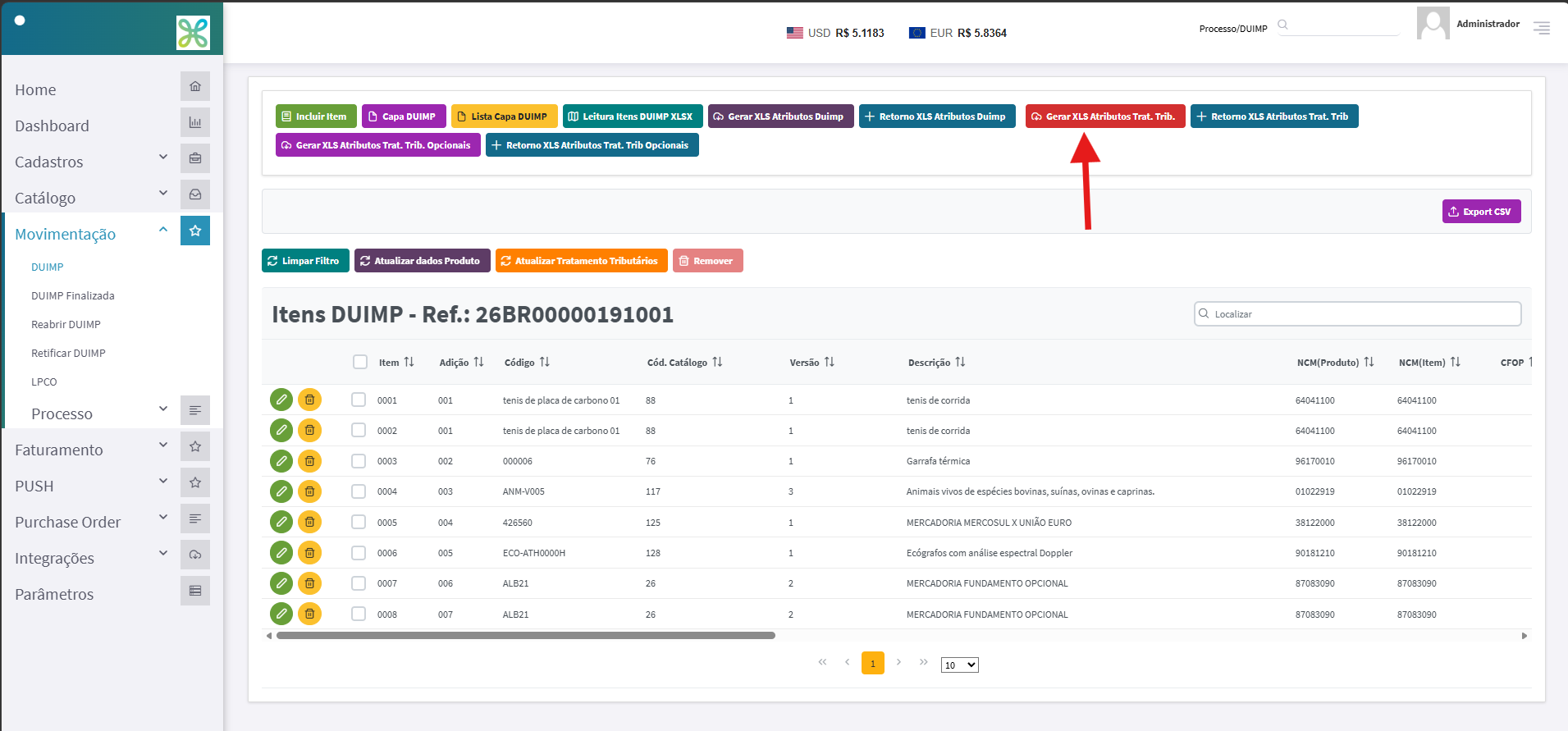
Task: Toggle the select-all checkbox in table header
Action: pyautogui.click(x=360, y=362)
